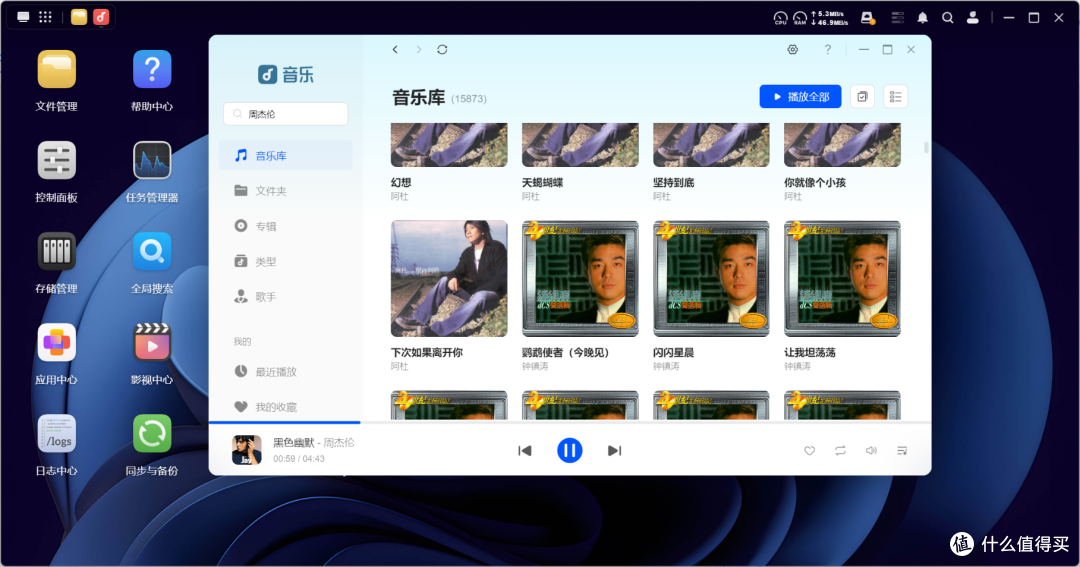Open the user status icon with orange dot
The width and height of the screenshot is (1080, 567).
point(868,18)
